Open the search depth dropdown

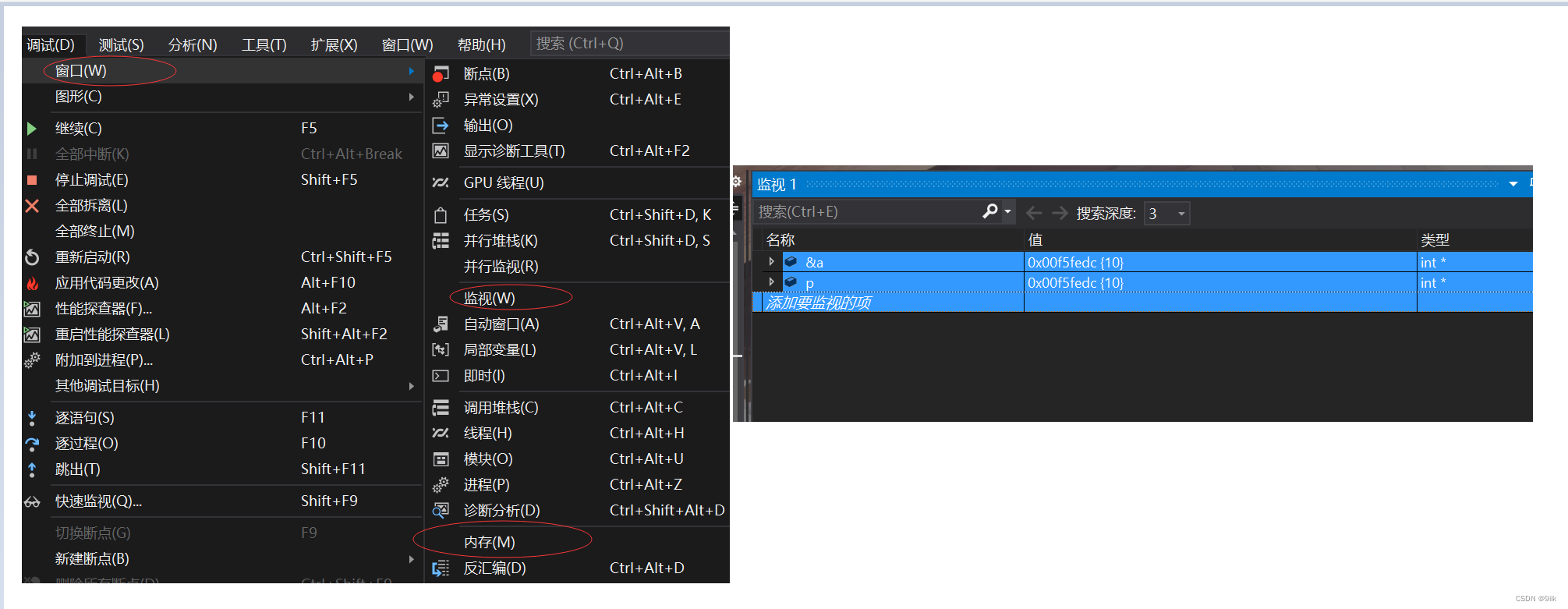1181,214
